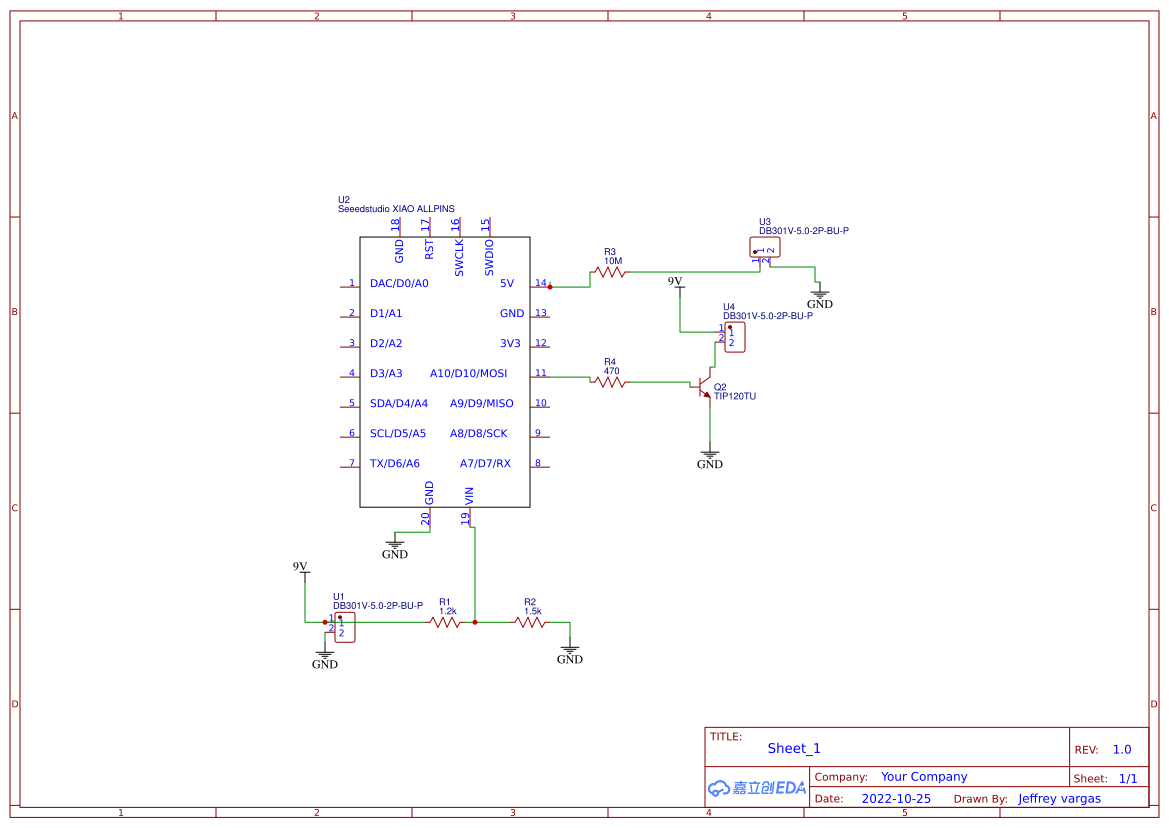The image size is (1169, 828).
Task: Click the 5V label on pin 14
Action: click(509, 283)
